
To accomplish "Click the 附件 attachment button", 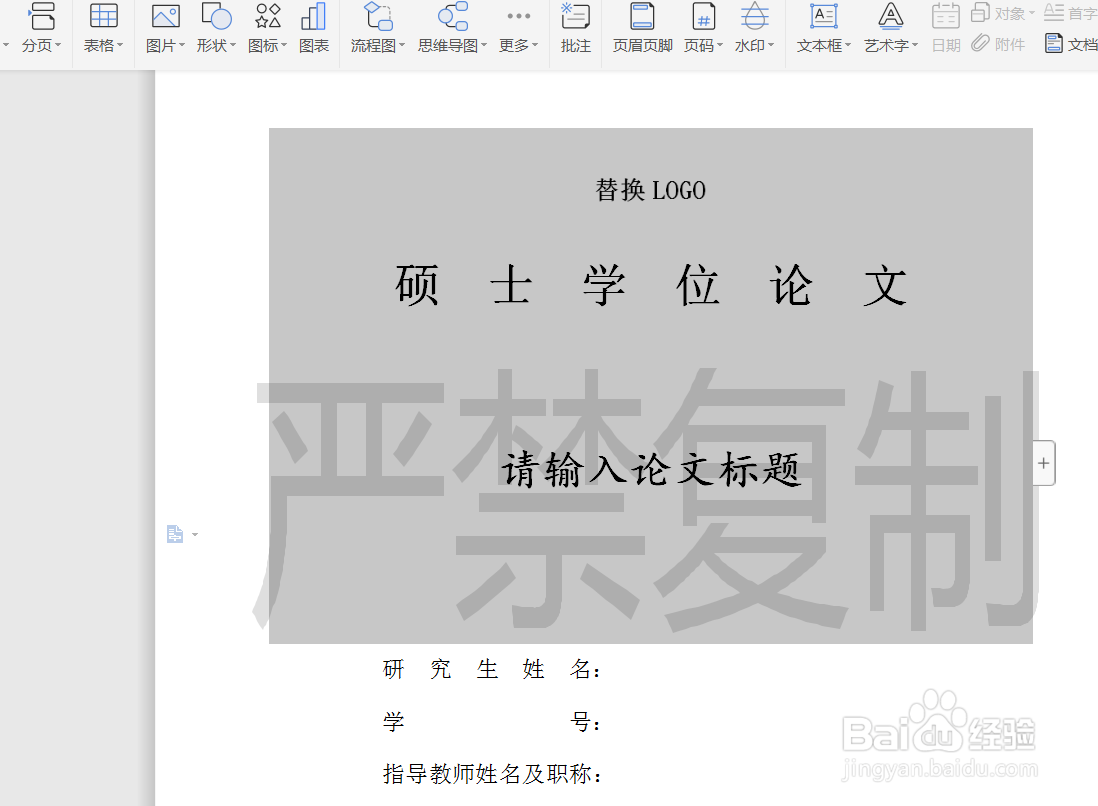I will [x=998, y=44].
